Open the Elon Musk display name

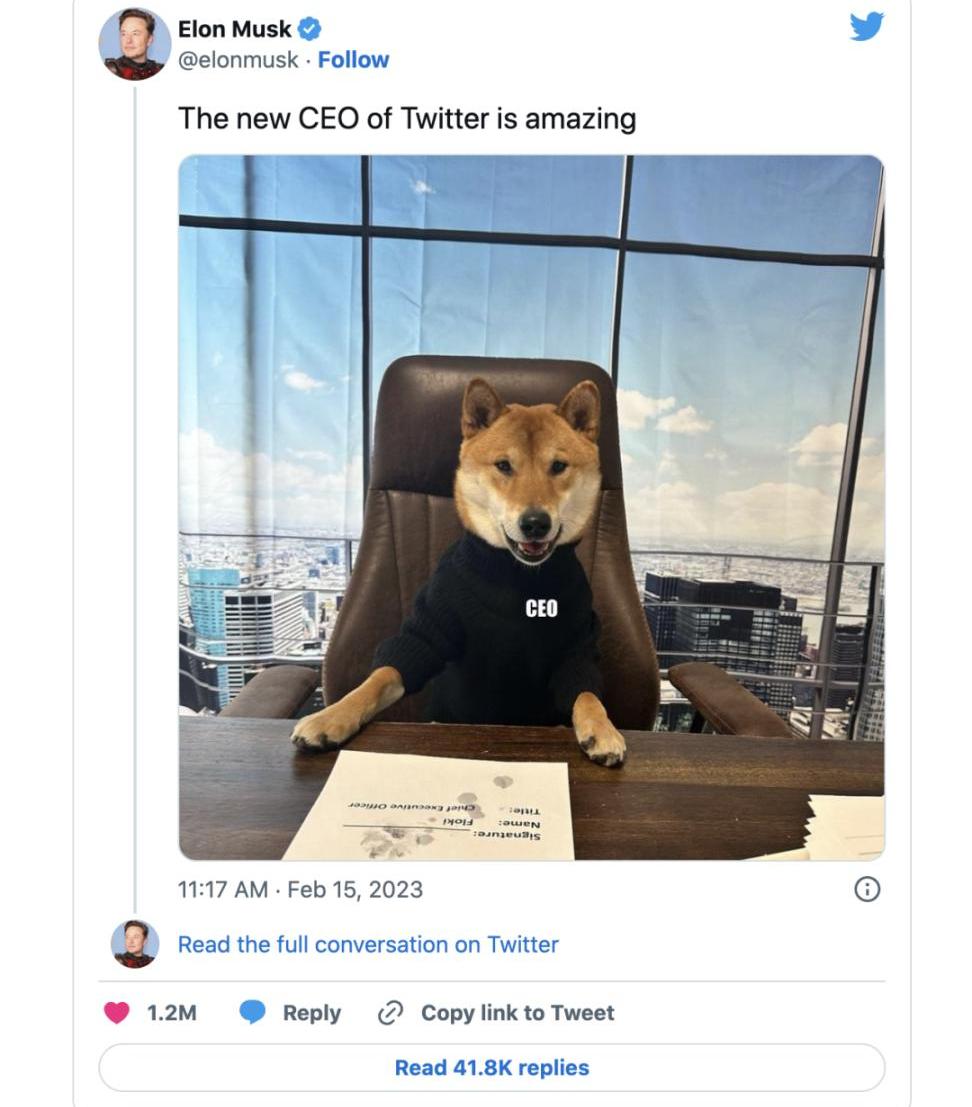pos(234,29)
